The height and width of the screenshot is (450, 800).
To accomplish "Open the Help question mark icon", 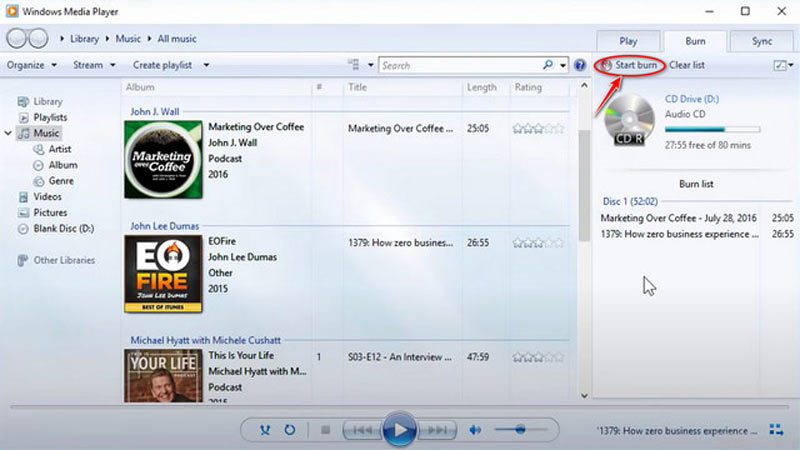I will (x=580, y=65).
